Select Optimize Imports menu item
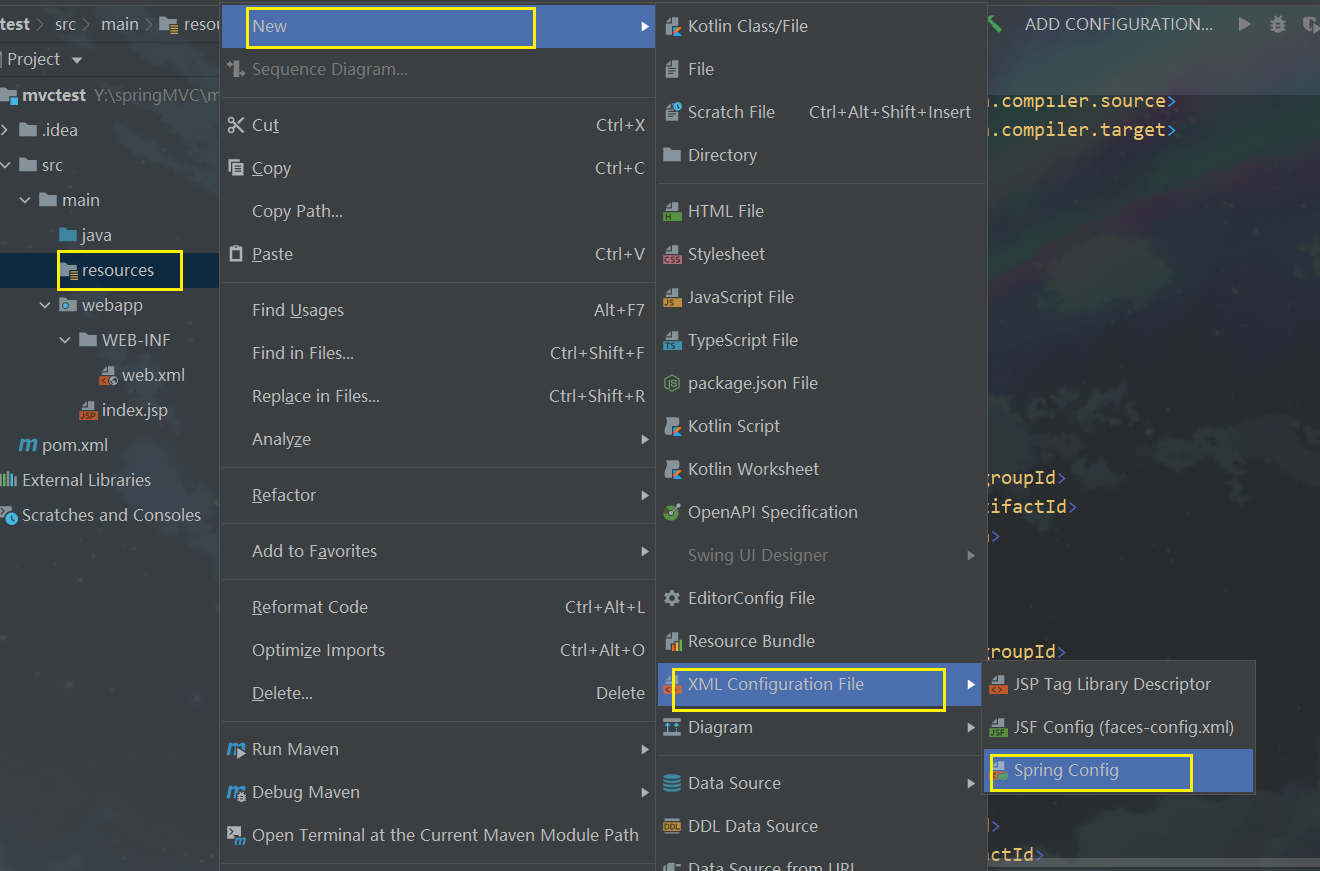The image size is (1320, 871). coord(437,650)
